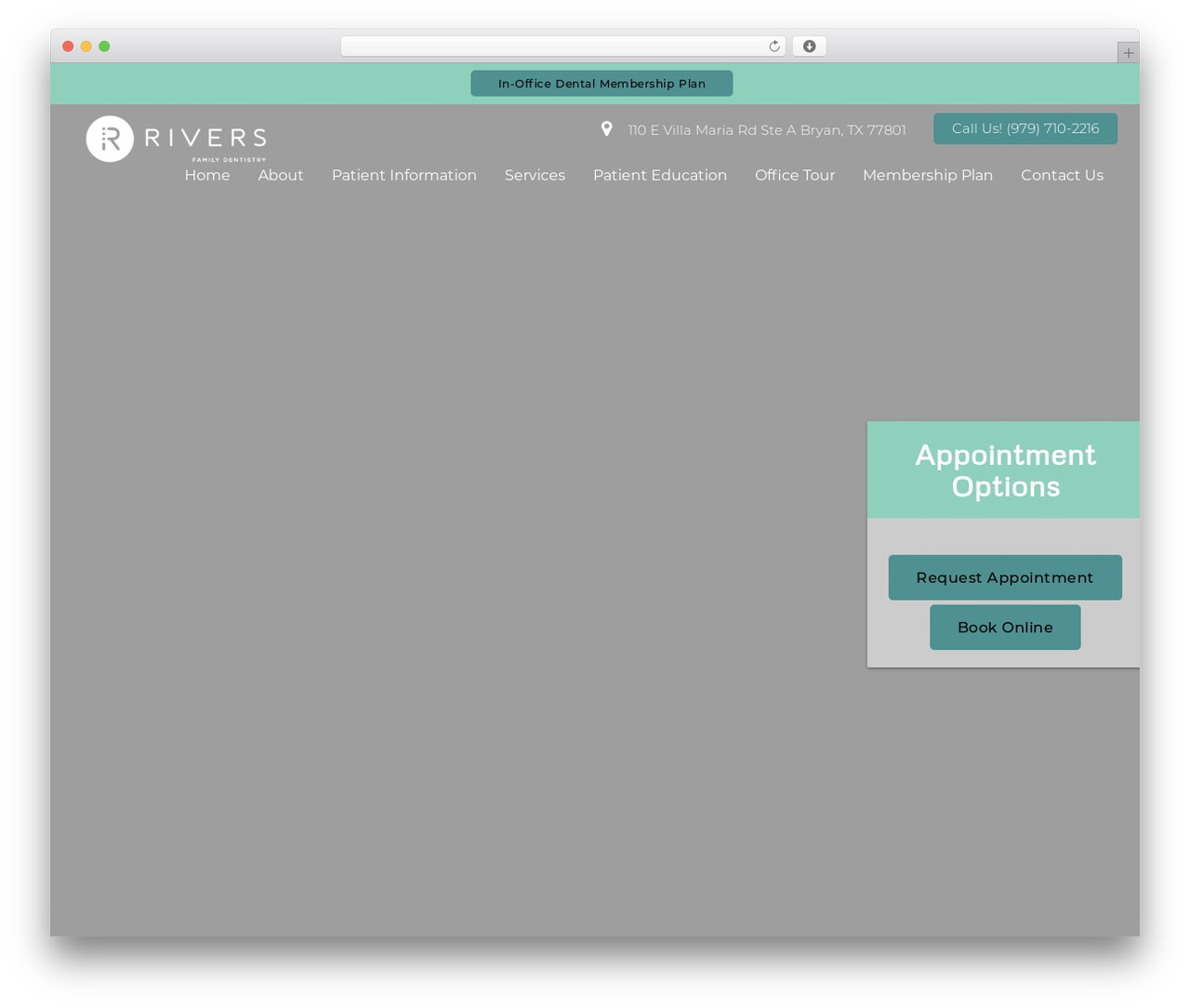View the Office Tour page
This screenshot has width=1190, height=1008.
tap(795, 175)
